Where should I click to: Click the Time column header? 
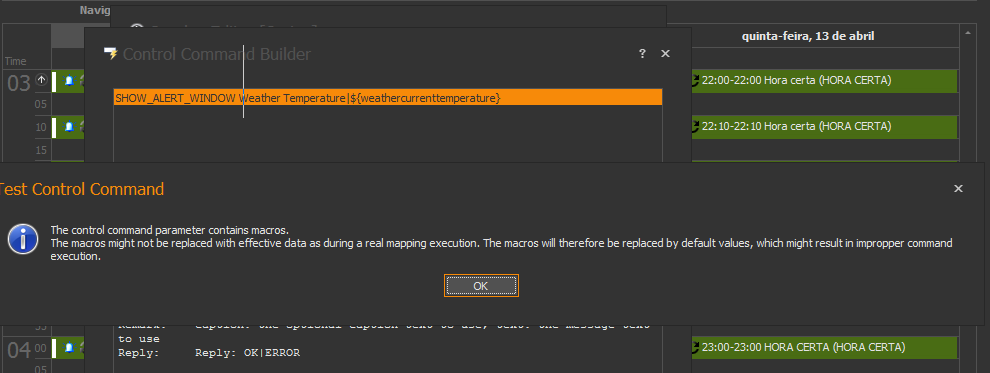tap(16, 61)
